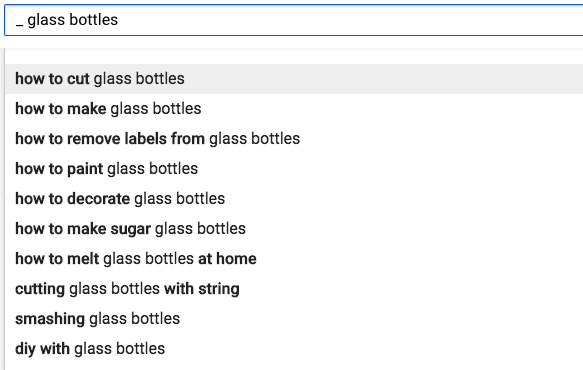The width and height of the screenshot is (583, 370).
Task: Pick the suggestion about melting at home
Action: [294, 259]
